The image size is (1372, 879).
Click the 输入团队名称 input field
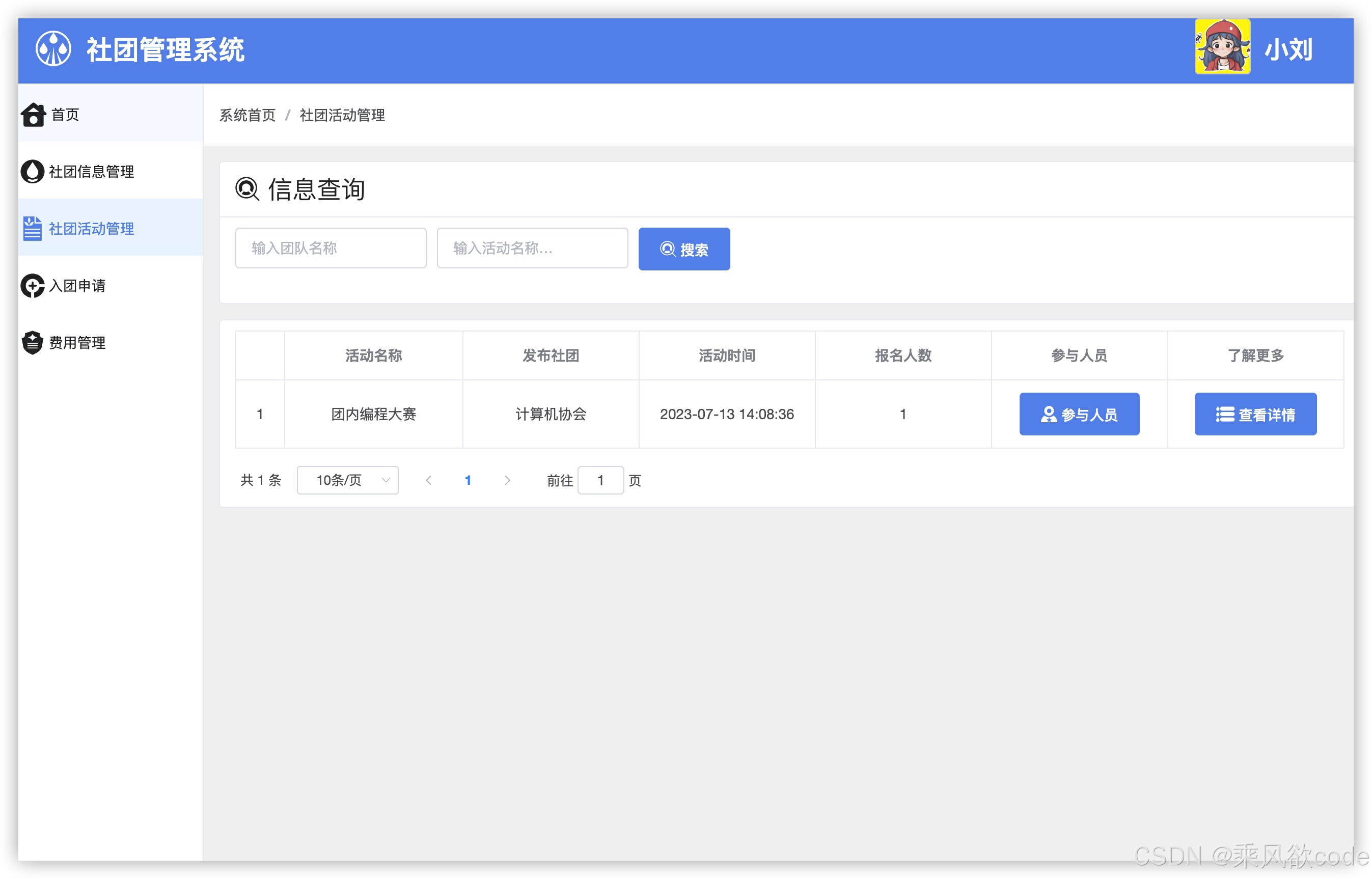click(x=331, y=248)
